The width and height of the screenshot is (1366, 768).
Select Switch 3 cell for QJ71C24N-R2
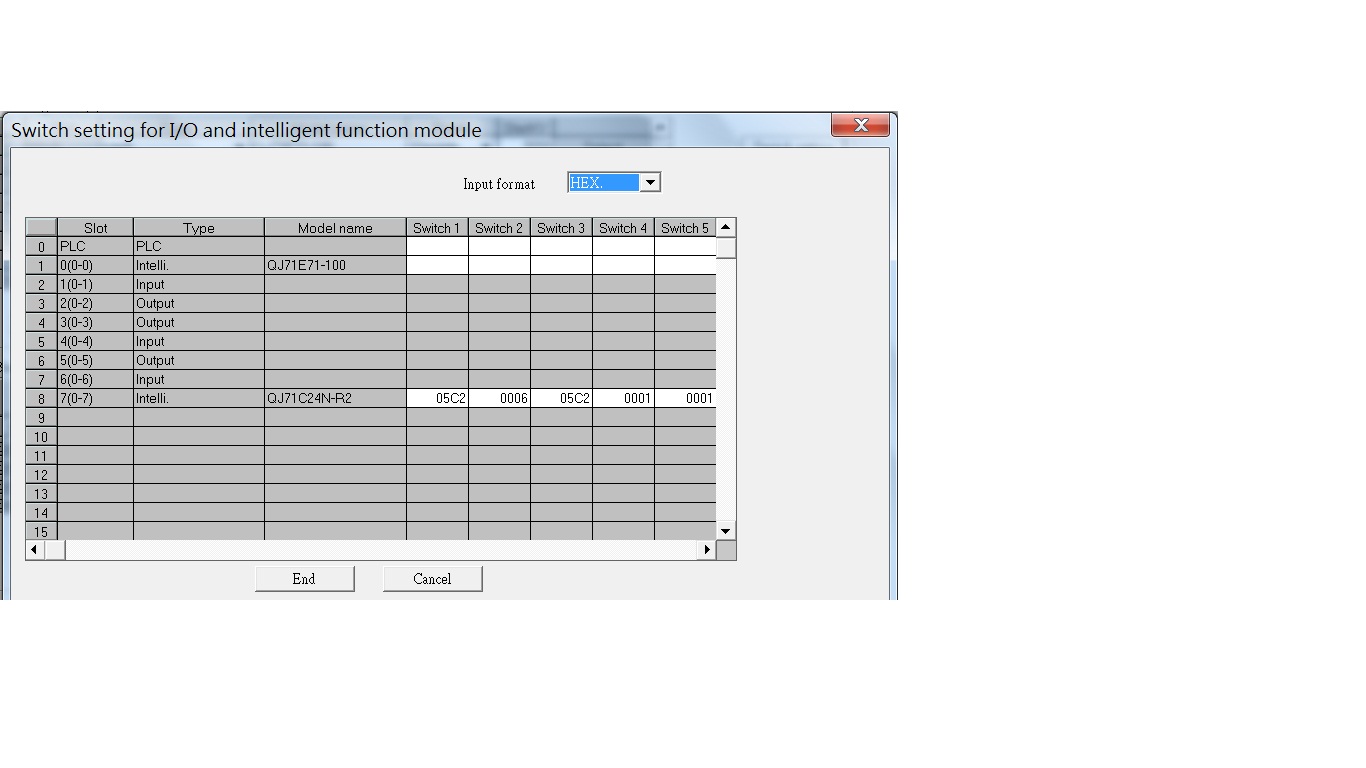click(x=561, y=398)
